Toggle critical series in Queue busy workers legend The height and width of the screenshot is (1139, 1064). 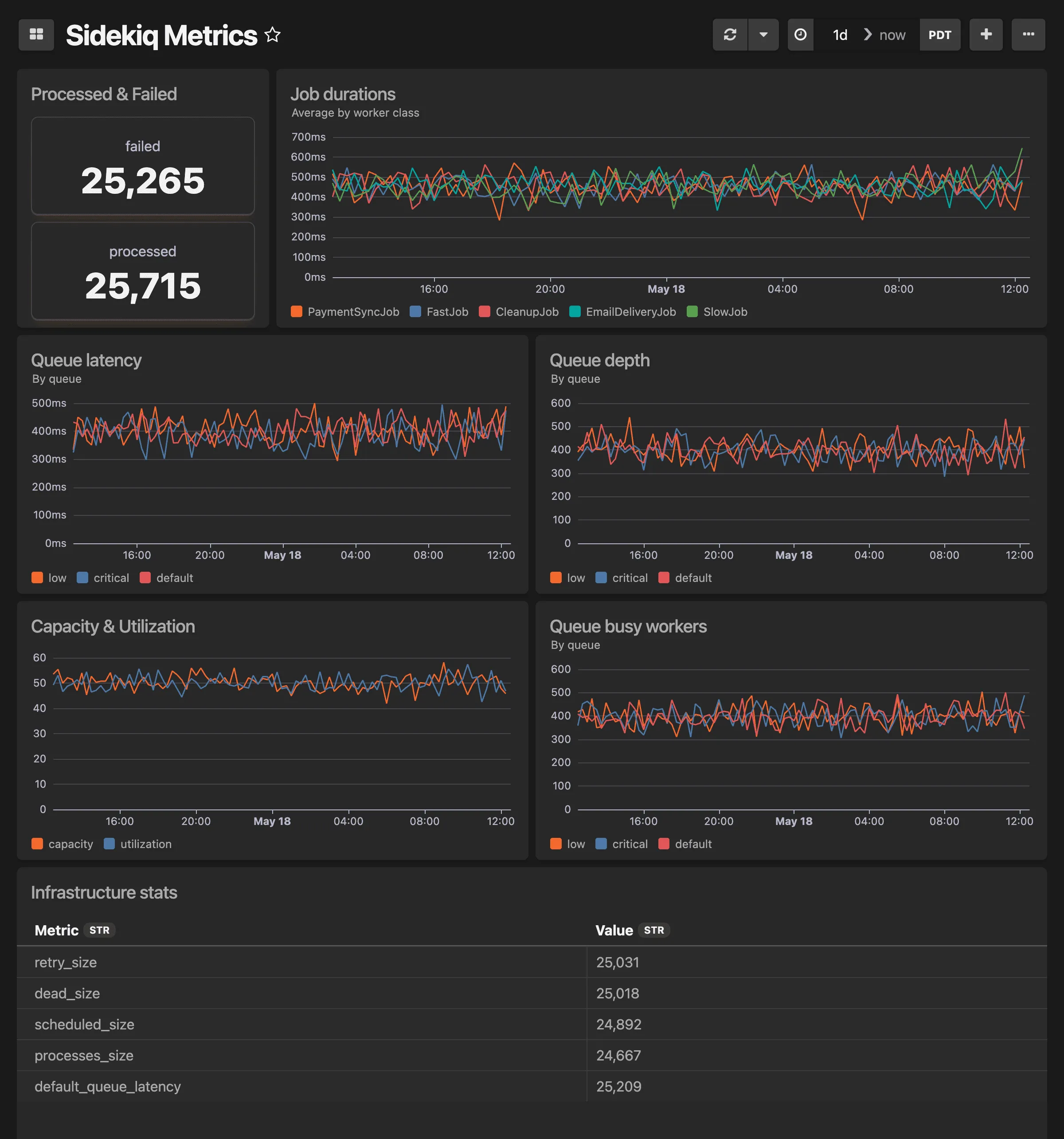click(622, 843)
